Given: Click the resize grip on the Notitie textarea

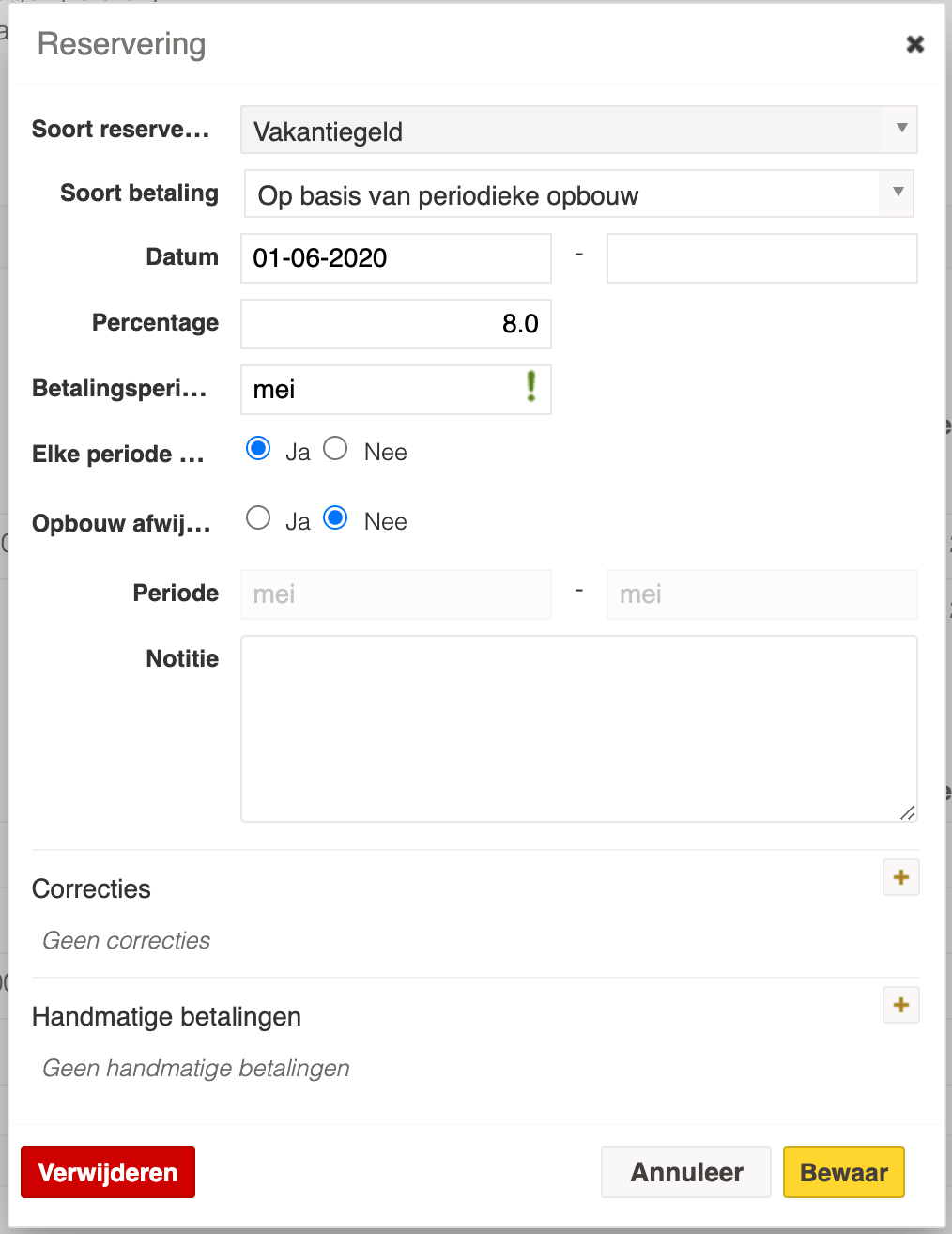Looking at the screenshot, I should point(907,812).
